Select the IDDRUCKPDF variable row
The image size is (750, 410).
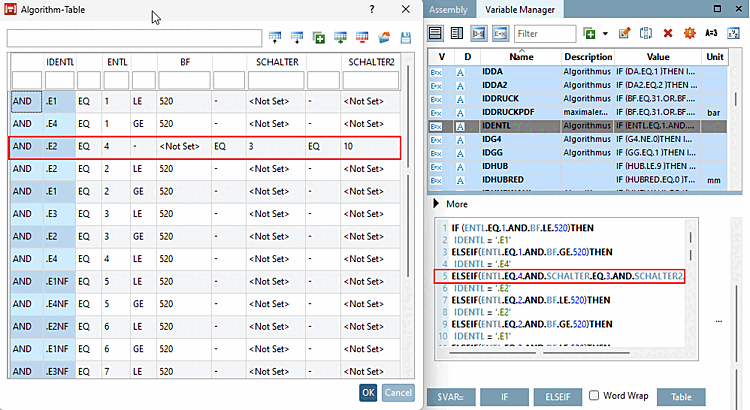[x=577, y=112]
